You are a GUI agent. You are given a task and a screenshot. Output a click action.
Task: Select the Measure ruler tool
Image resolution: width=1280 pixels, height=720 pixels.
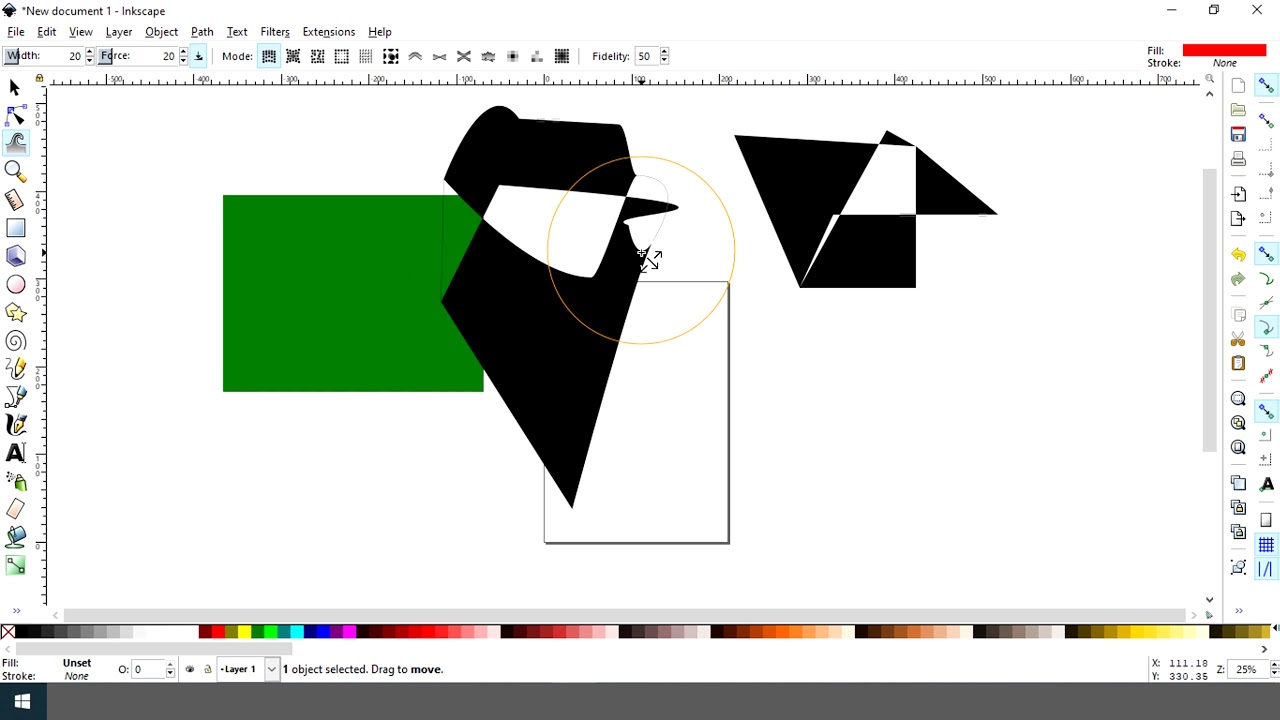coord(15,200)
